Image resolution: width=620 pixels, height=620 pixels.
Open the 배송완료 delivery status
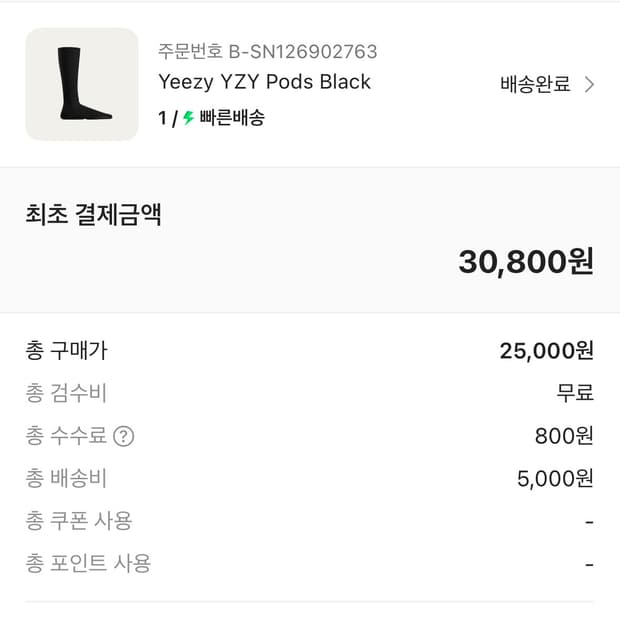pyautogui.click(x=535, y=85)
